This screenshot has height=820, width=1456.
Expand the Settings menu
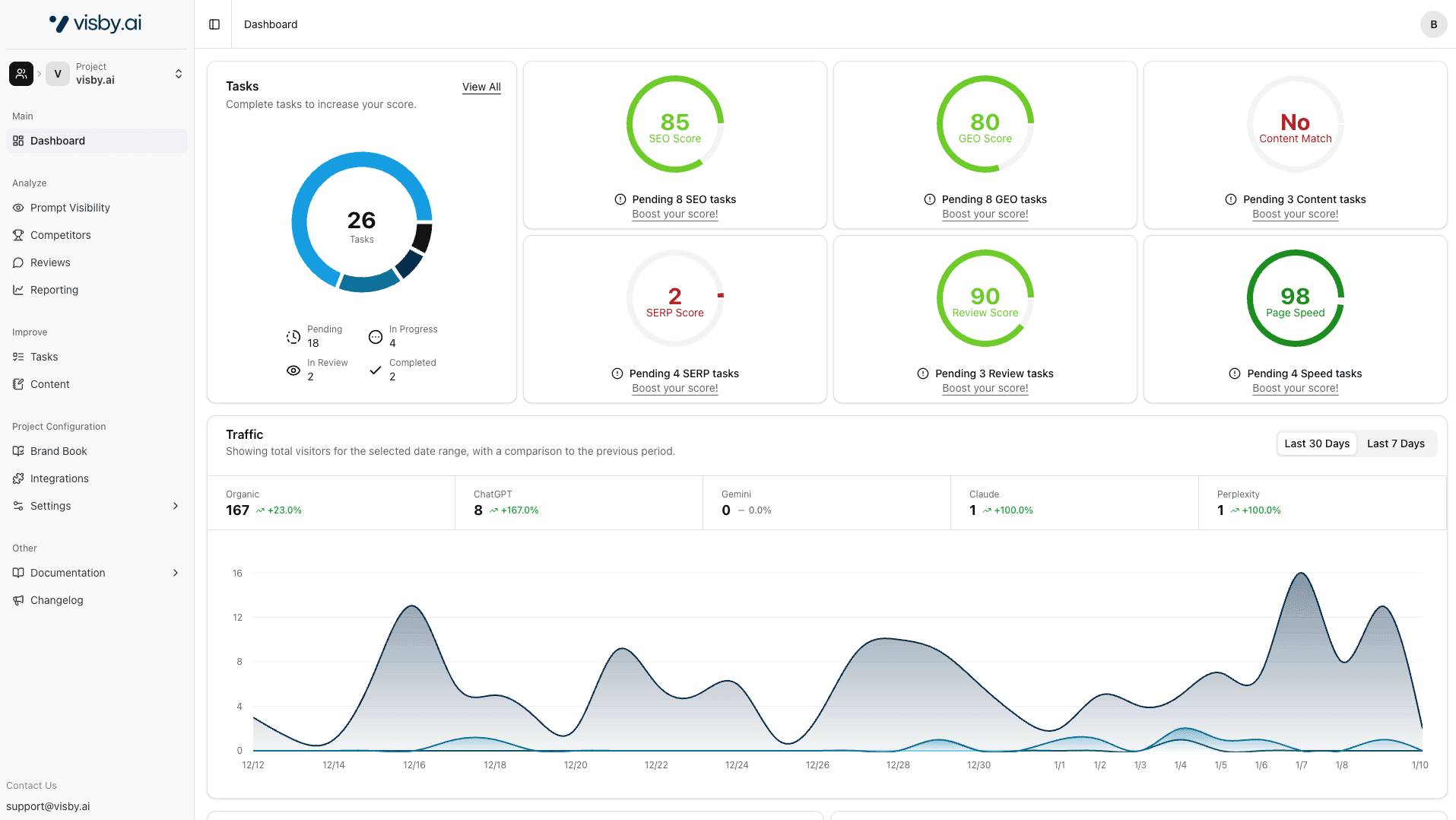point(50,506)
